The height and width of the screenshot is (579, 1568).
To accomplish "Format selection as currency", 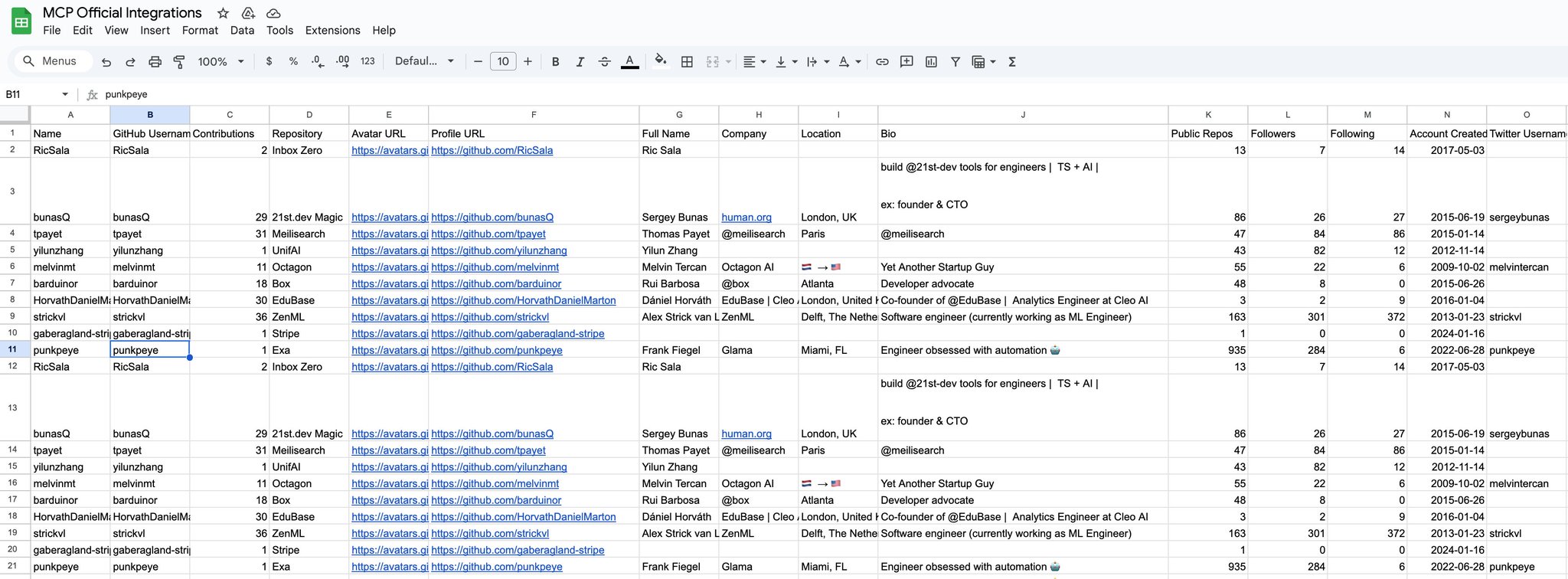I will coord(269,62).
